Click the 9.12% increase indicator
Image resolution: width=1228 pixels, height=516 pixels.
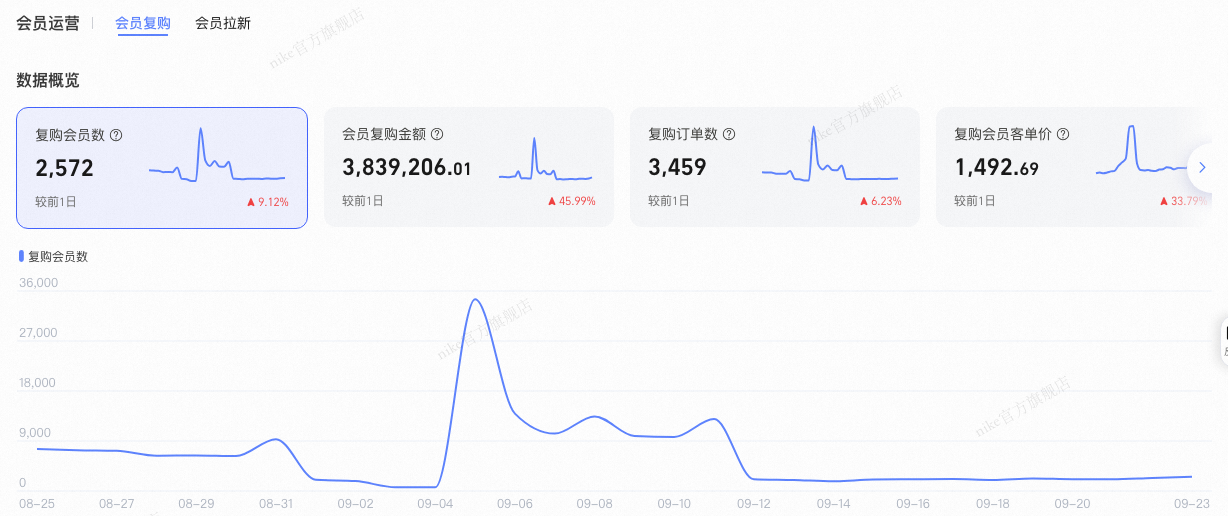[x=268, y=202]
